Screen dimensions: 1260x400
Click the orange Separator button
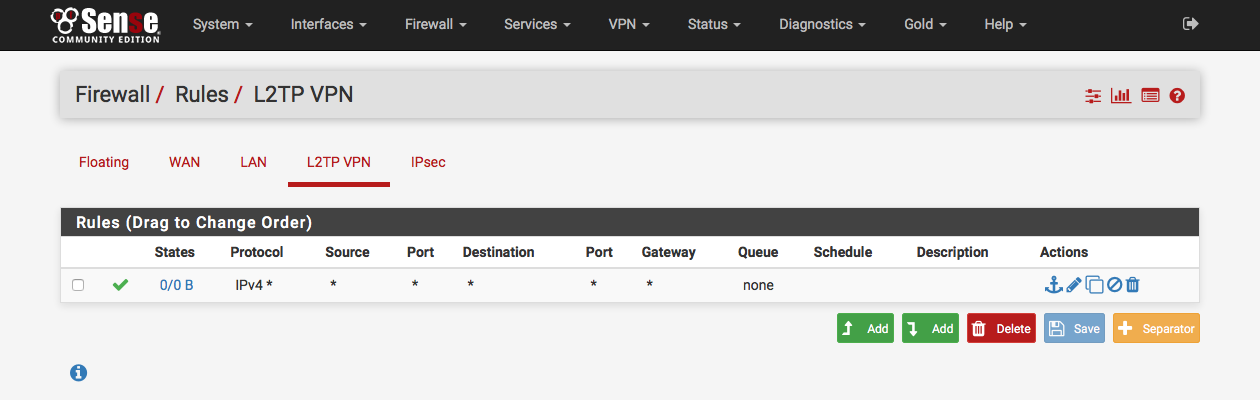pos(1156,328)
